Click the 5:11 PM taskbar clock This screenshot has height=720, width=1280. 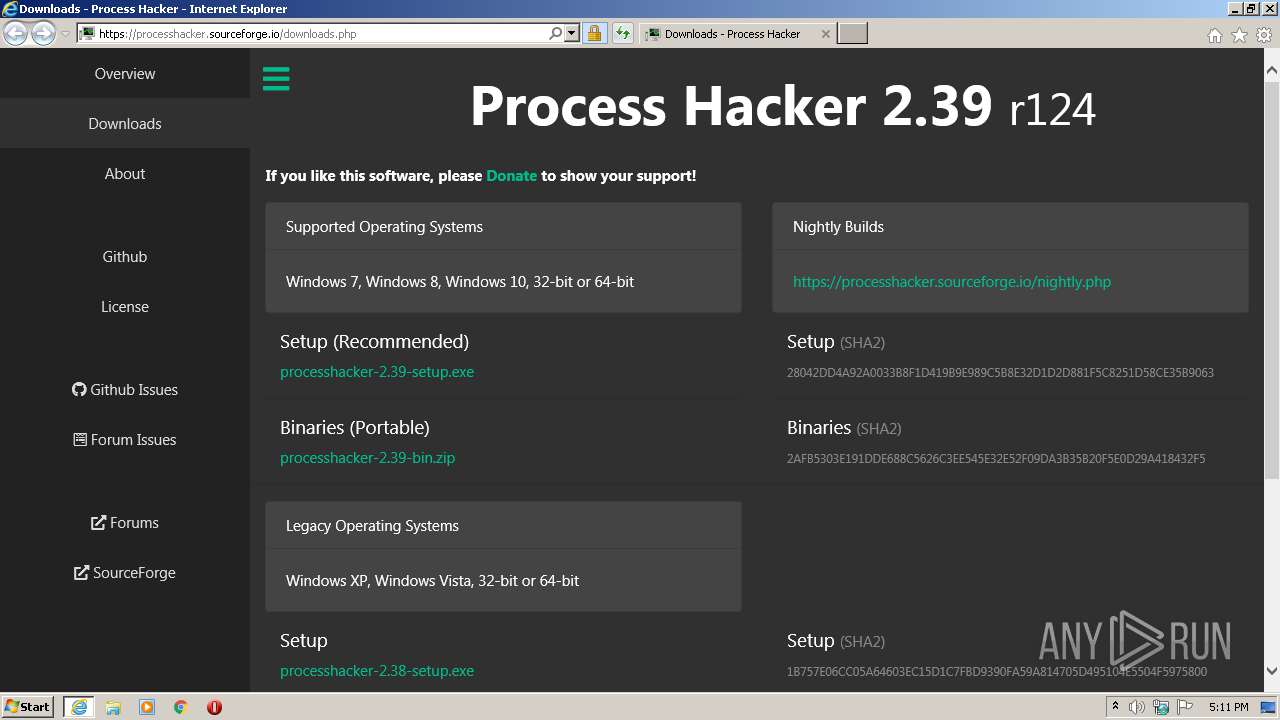(x=1229, y=707)
